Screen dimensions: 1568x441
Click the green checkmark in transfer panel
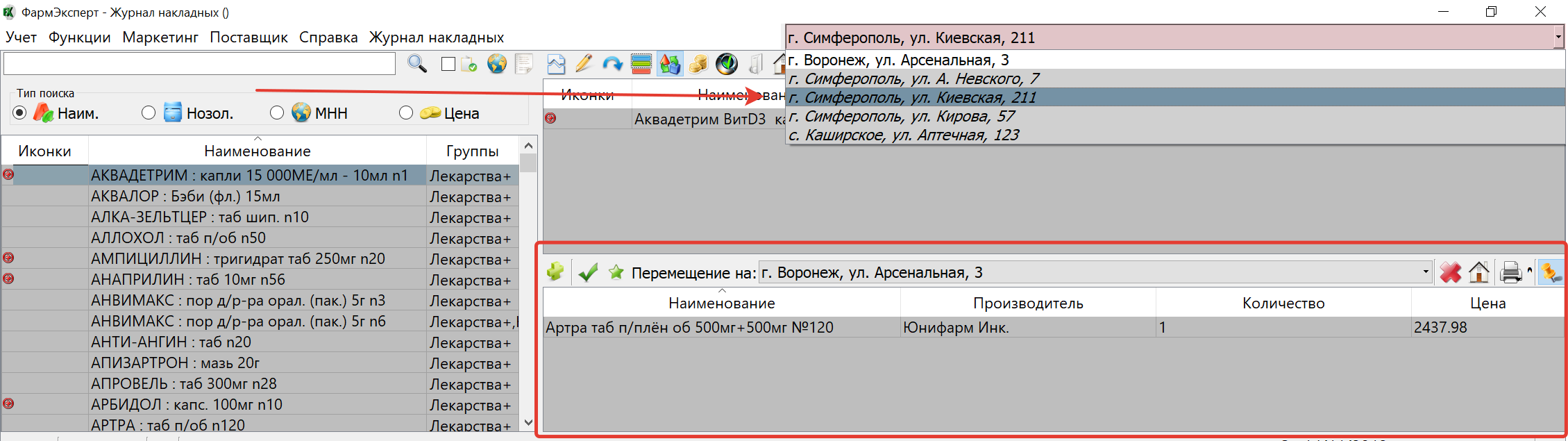[588, 272]
